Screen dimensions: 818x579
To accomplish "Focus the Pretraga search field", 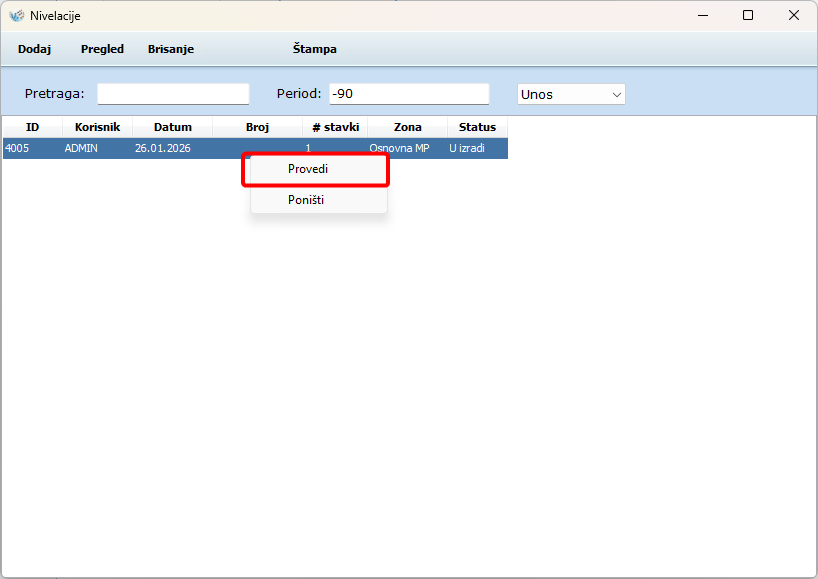I will (x=173, y=94).
